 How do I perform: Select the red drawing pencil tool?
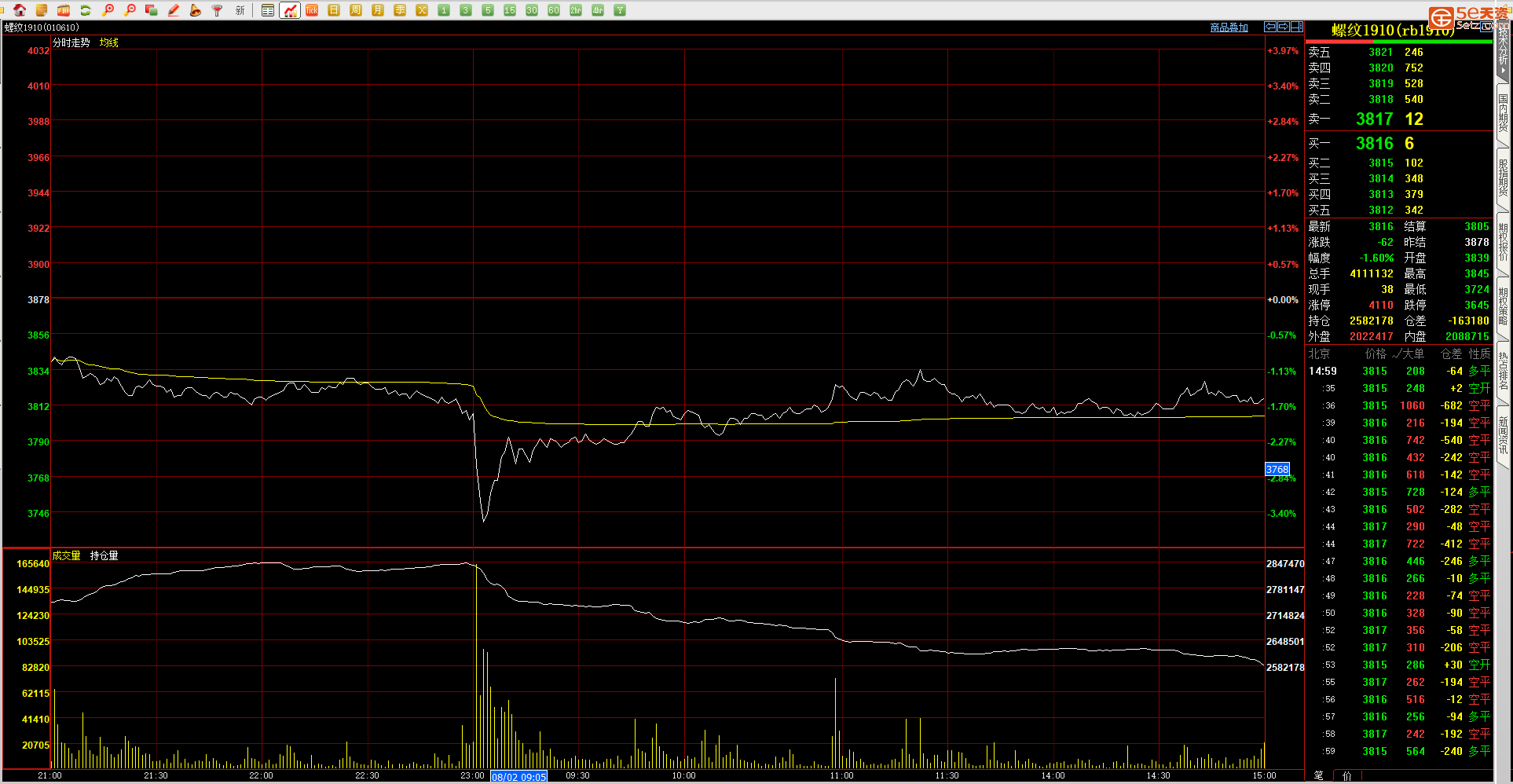click(174, 10)
